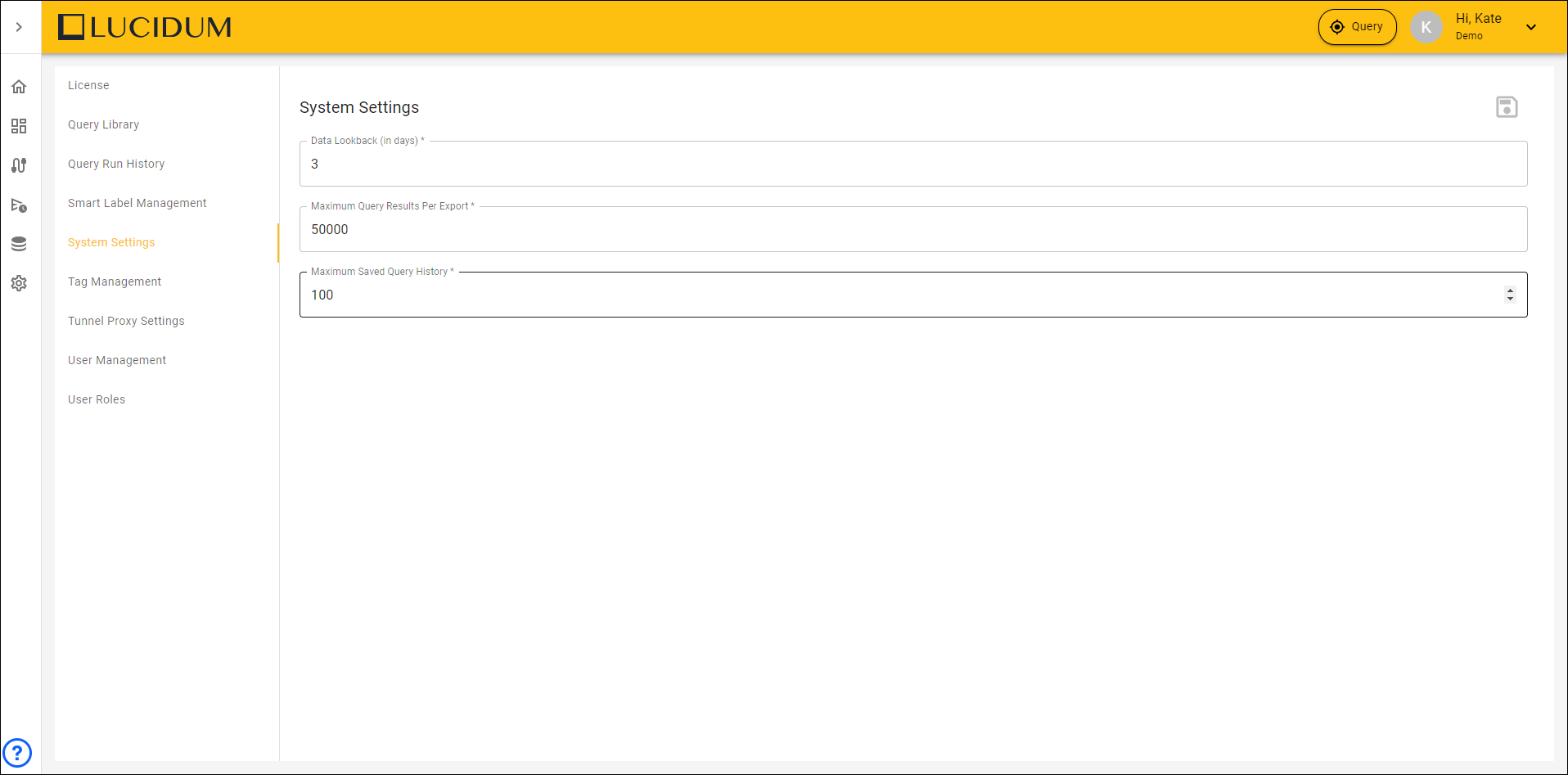Open the Help question mark icon
Screen dimensions: 1568x775
coord(17,752)
